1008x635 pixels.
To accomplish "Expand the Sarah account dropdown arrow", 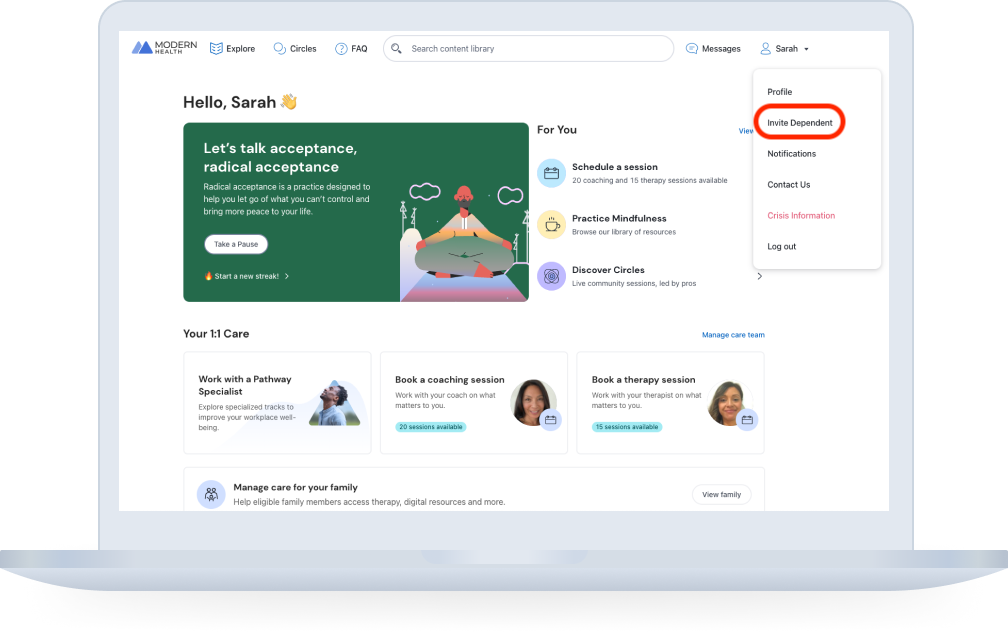I will [806, 49].
